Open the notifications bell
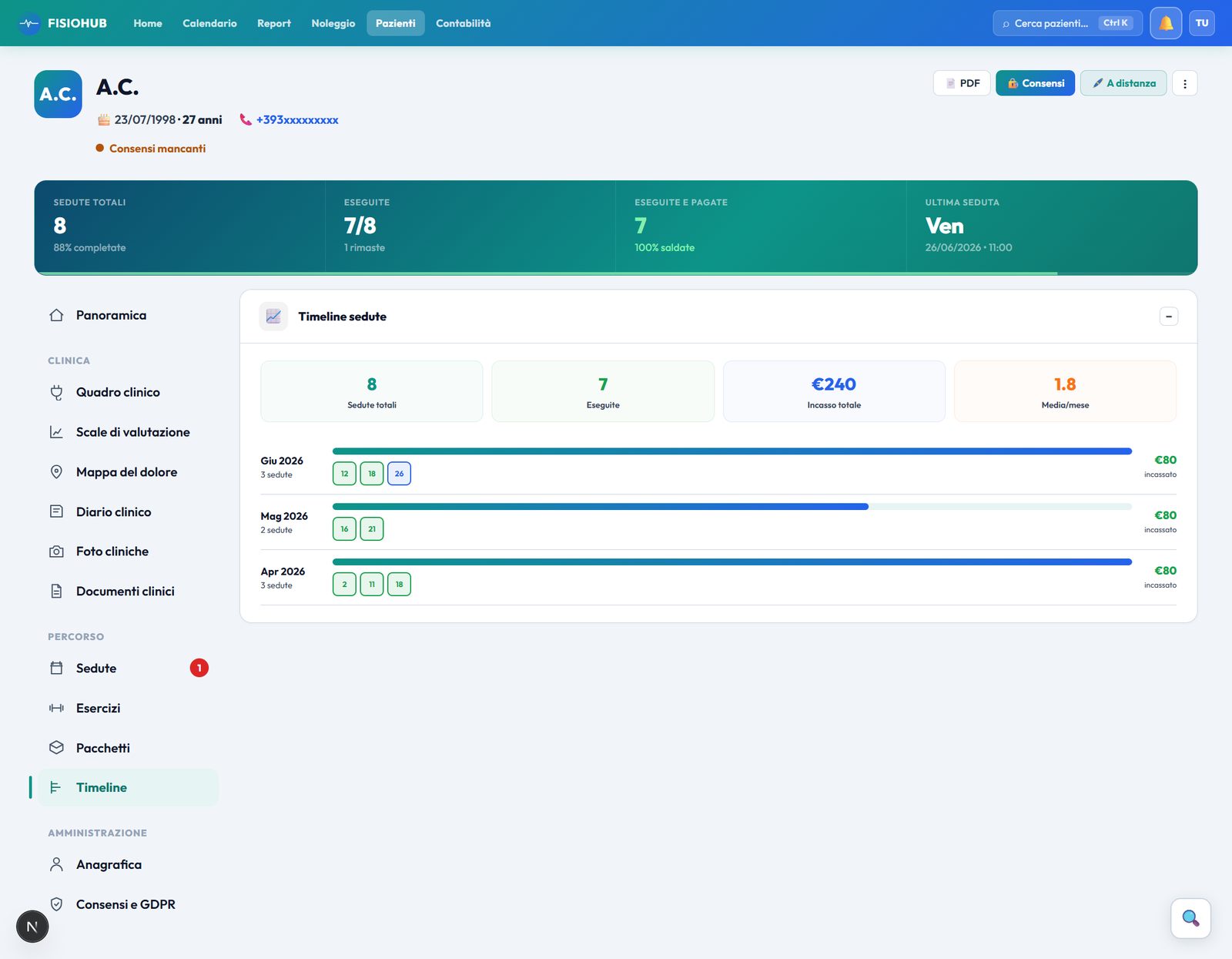Screen dimensions: 1232x959 pos(1166,23)
